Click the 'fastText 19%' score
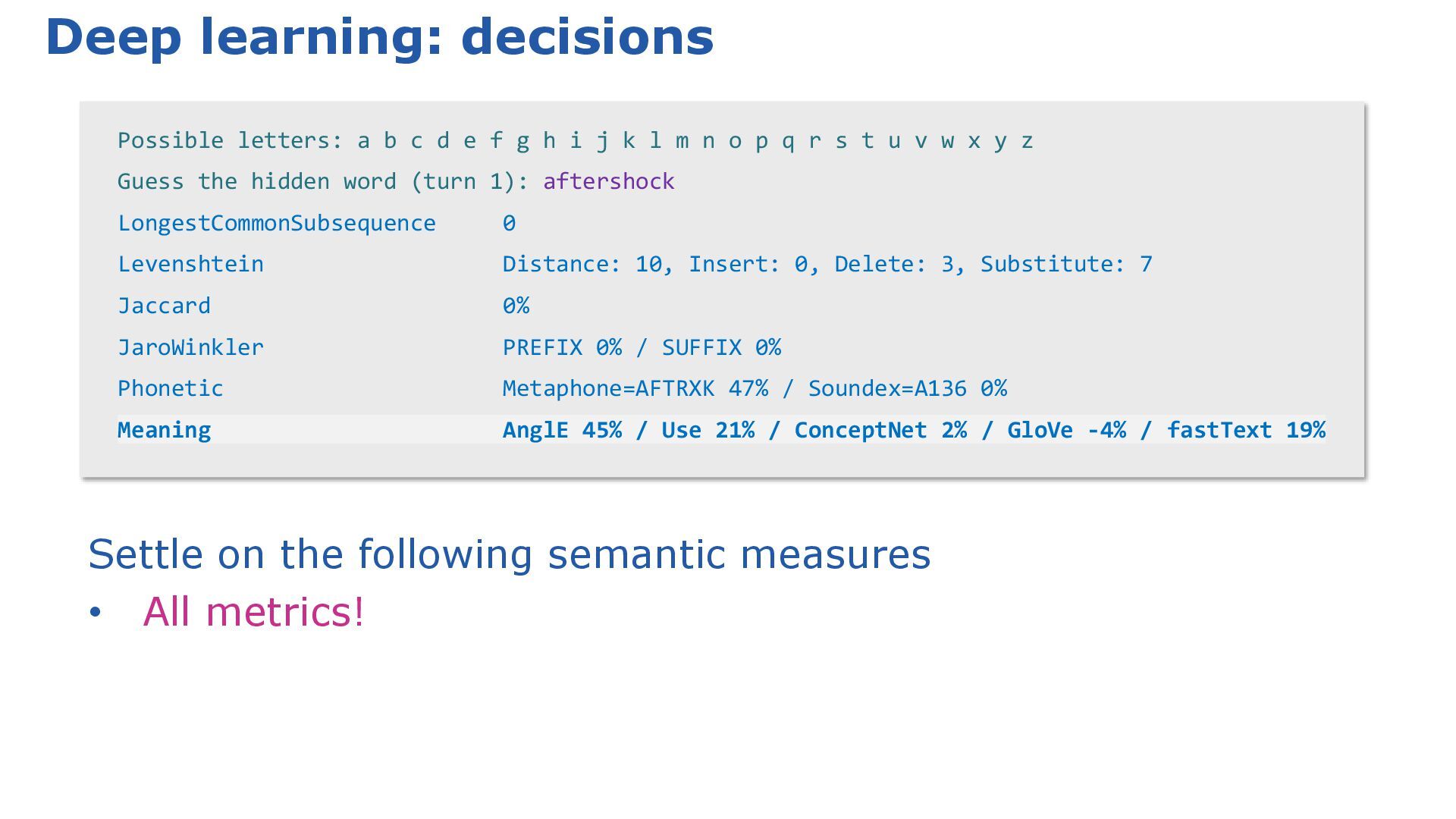Viewport: 1456px width, 819px height. pyautogui.click(x=1246, y=430)
